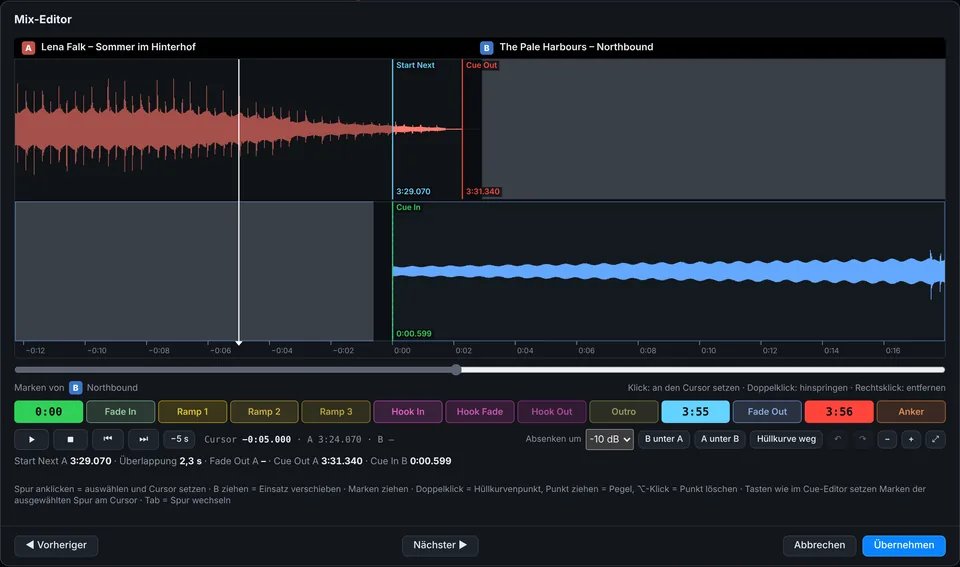Zoom out with the minus button
Image resolution: width=960 pixels, height=567 pixels.
(x=887, y=439)
